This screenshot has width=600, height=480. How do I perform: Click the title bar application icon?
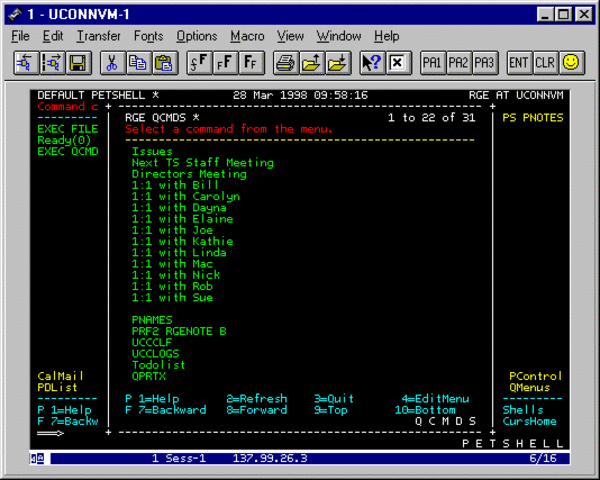pos(15,15)
